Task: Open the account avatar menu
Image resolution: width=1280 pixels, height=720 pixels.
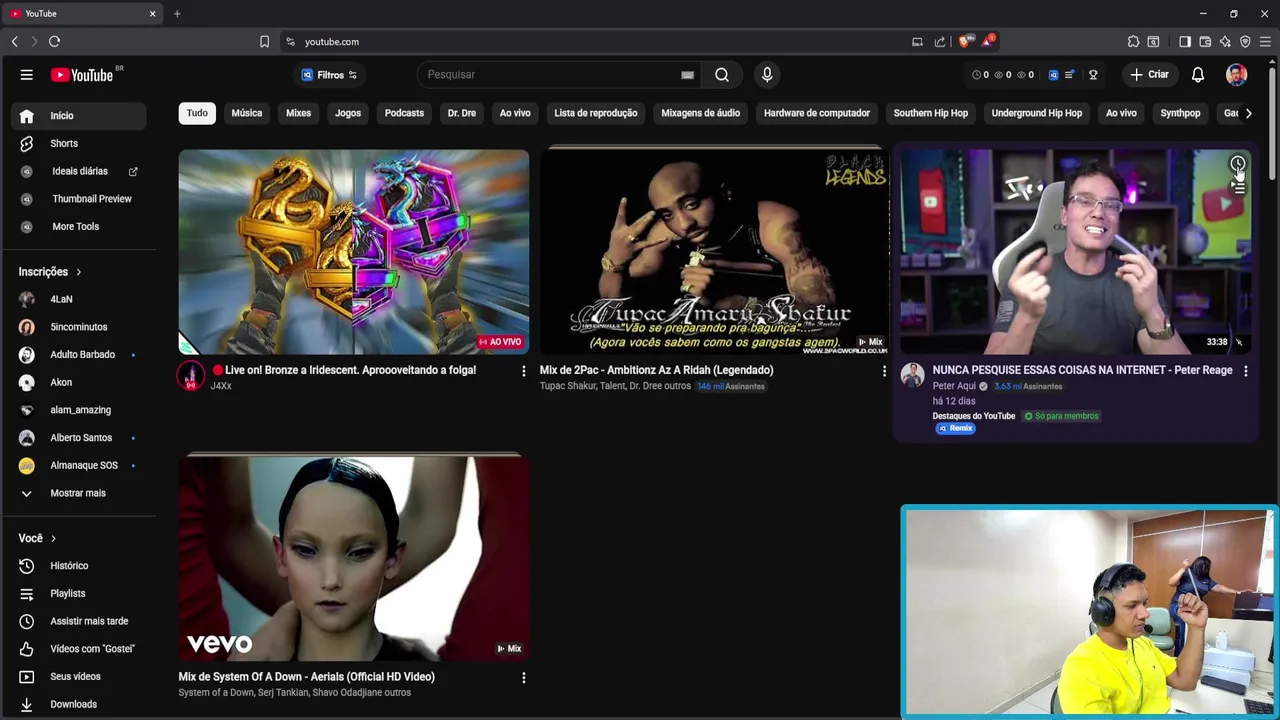Action: click(x=1237, y=75)
